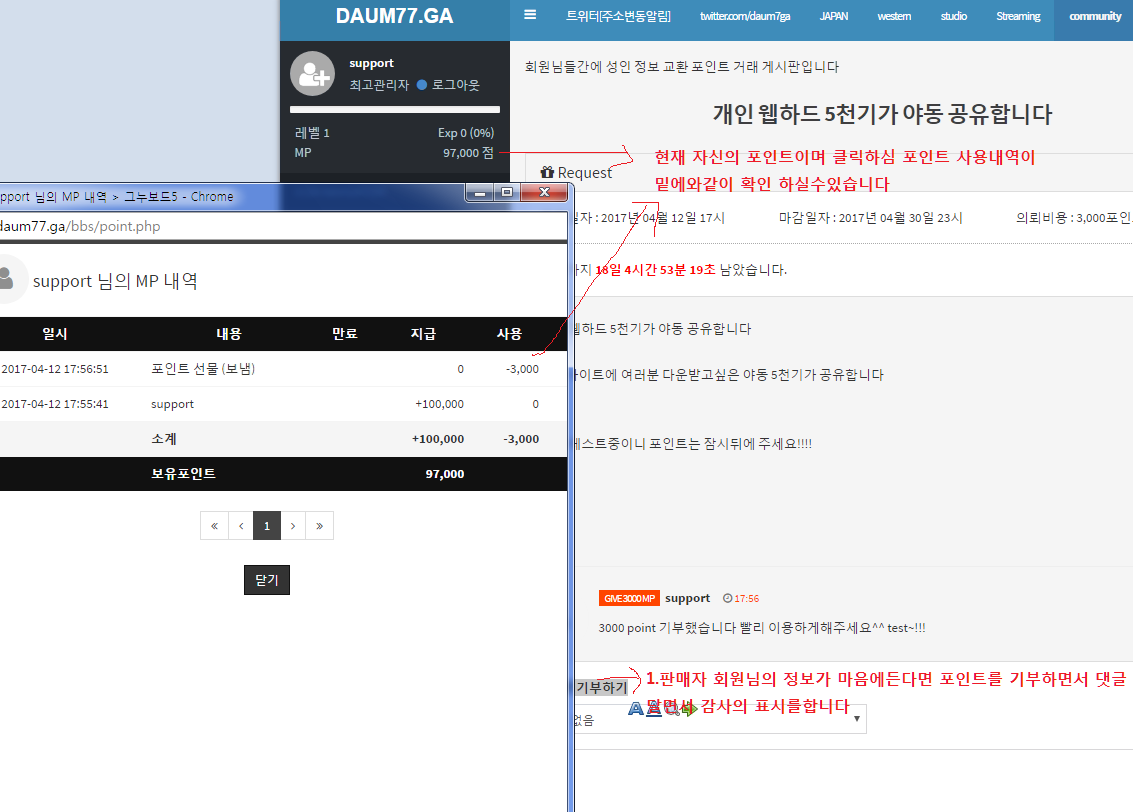Click the 만료 column header
1133x812 pixels.
click(x=345, y=333)
